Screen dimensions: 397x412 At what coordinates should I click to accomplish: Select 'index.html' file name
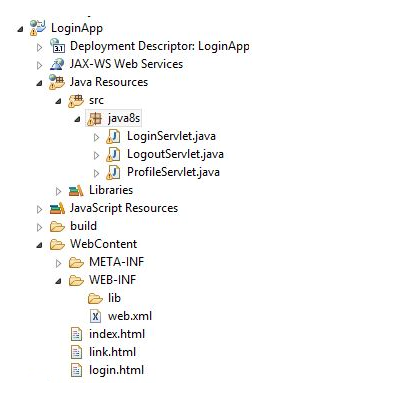click(x=117, y=334)
